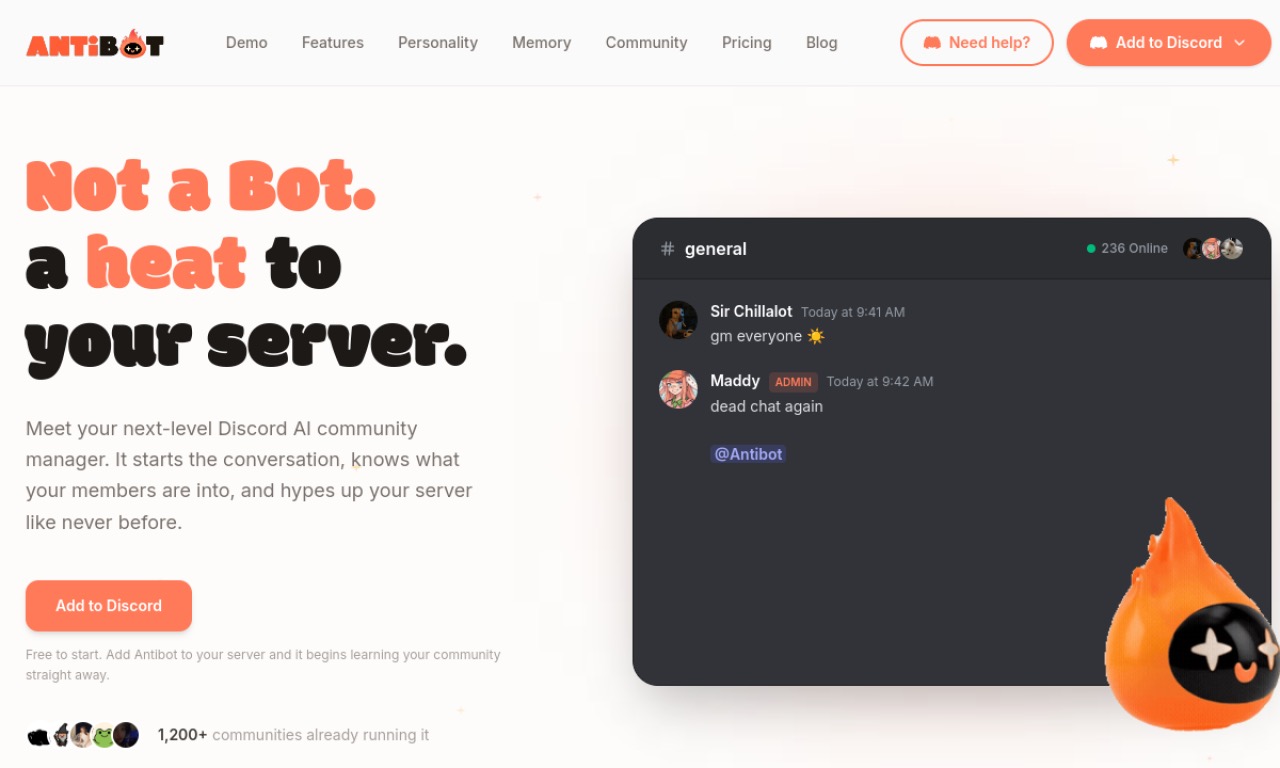Image resolution: width=1280 pixels, height=768 pixels.
Task: Click the ADMIN badge
Action: (794, 382)
